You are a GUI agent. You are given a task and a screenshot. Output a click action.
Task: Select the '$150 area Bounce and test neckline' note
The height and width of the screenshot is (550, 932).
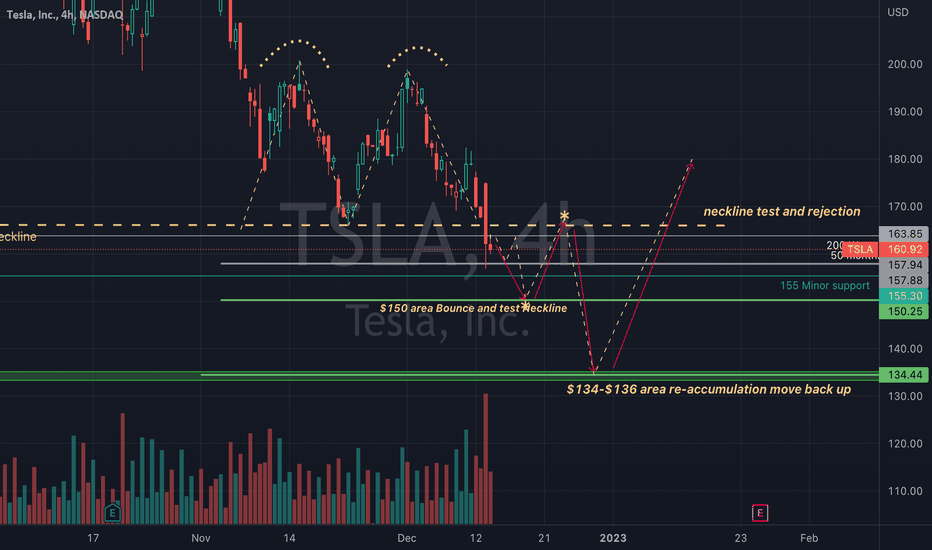click(x=473, y=308)
